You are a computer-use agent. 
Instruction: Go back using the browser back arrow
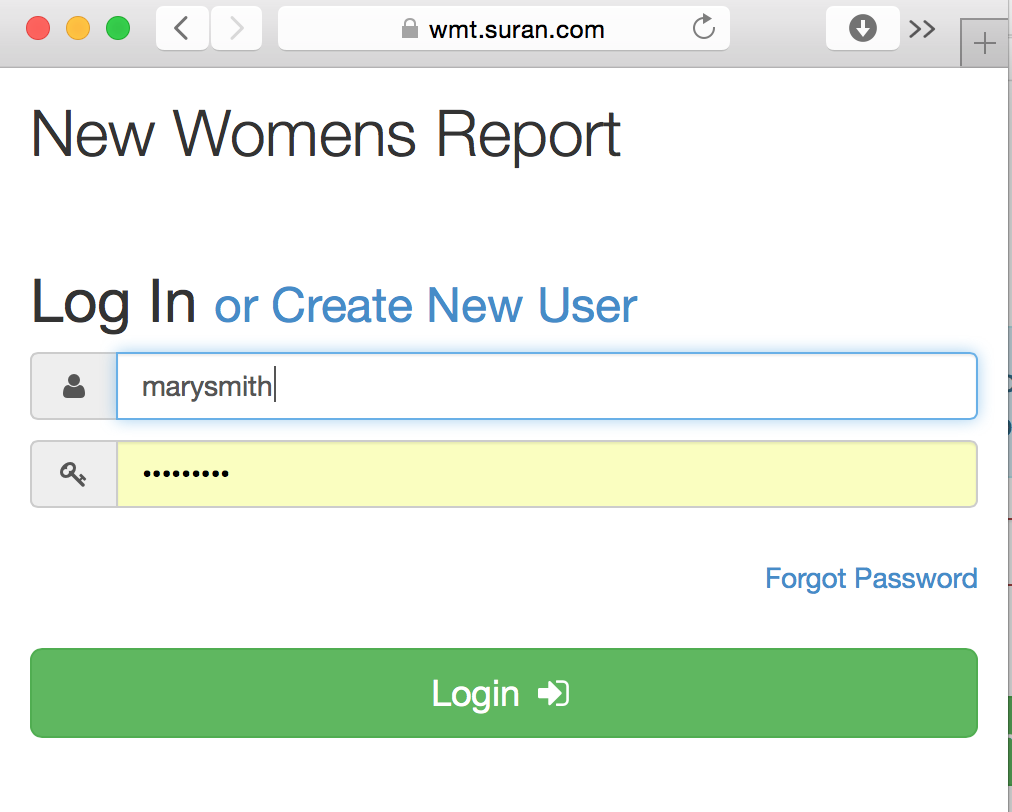tap(182, 28)
